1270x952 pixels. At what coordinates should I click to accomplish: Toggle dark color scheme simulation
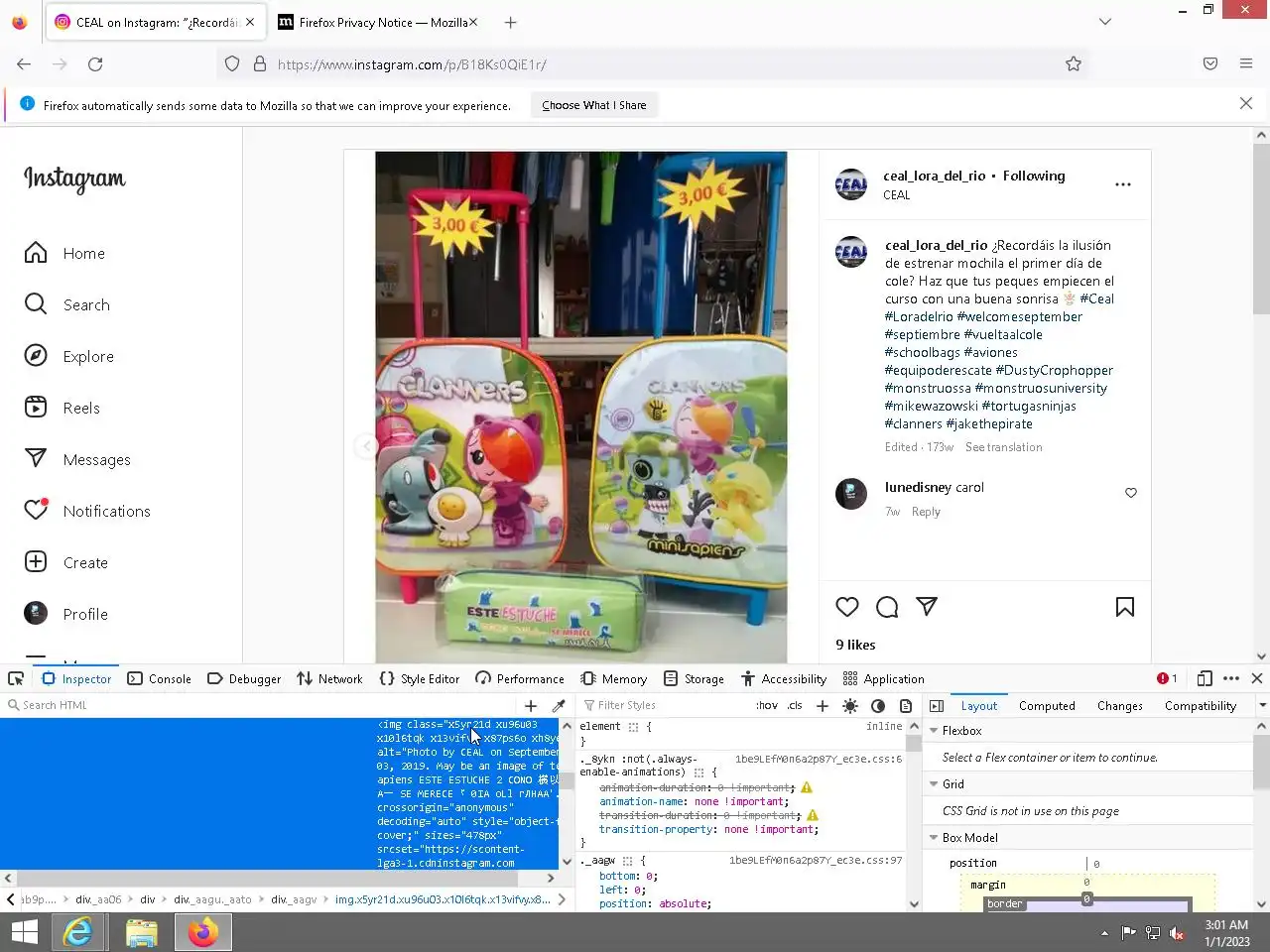[x=878, y=706]
